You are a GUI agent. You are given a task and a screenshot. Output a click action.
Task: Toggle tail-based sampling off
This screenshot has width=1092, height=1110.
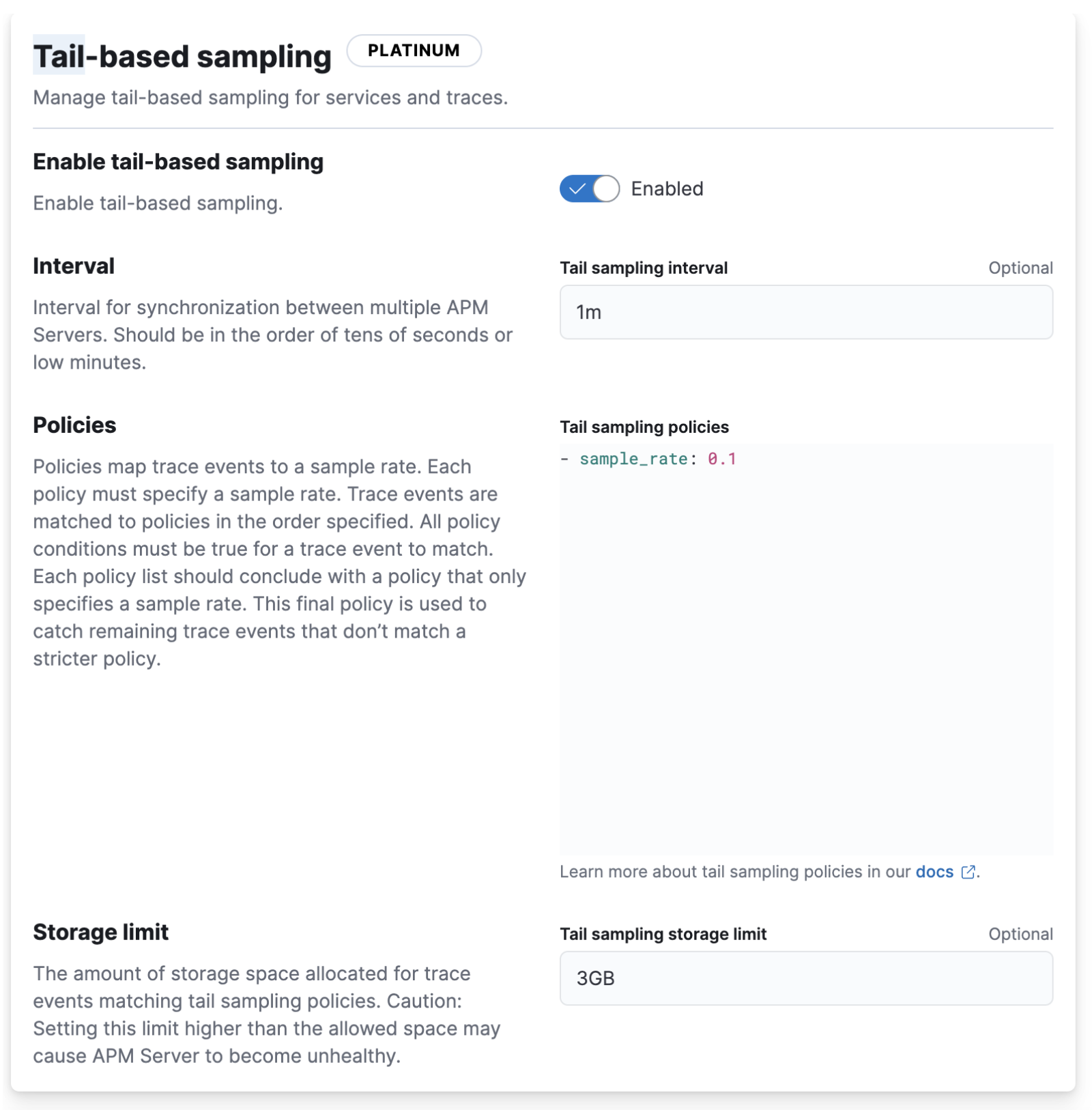tap(590, 189)
